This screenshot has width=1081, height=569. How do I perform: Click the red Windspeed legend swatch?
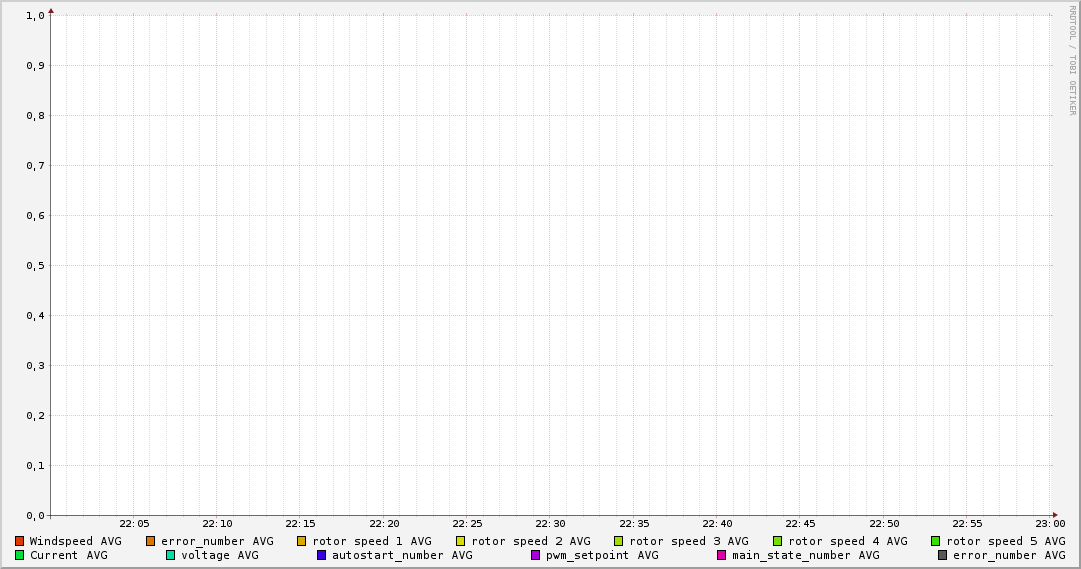click(x=19, y=541)
